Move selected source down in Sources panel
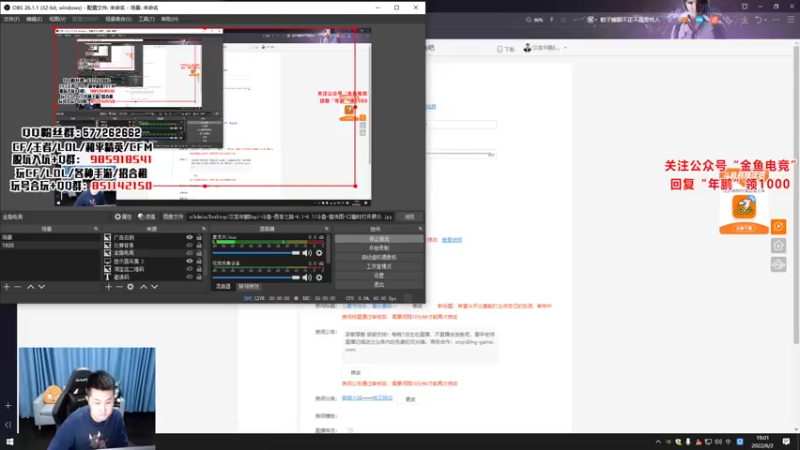800x450 pixels. tap(155, 287)
